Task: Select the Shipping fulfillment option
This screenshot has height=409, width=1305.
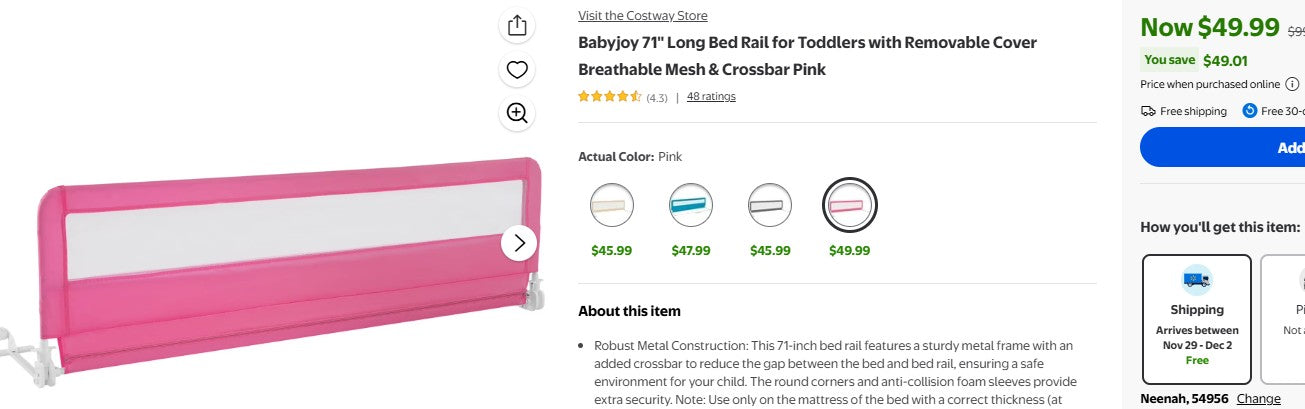Action: coord(1196,318)
